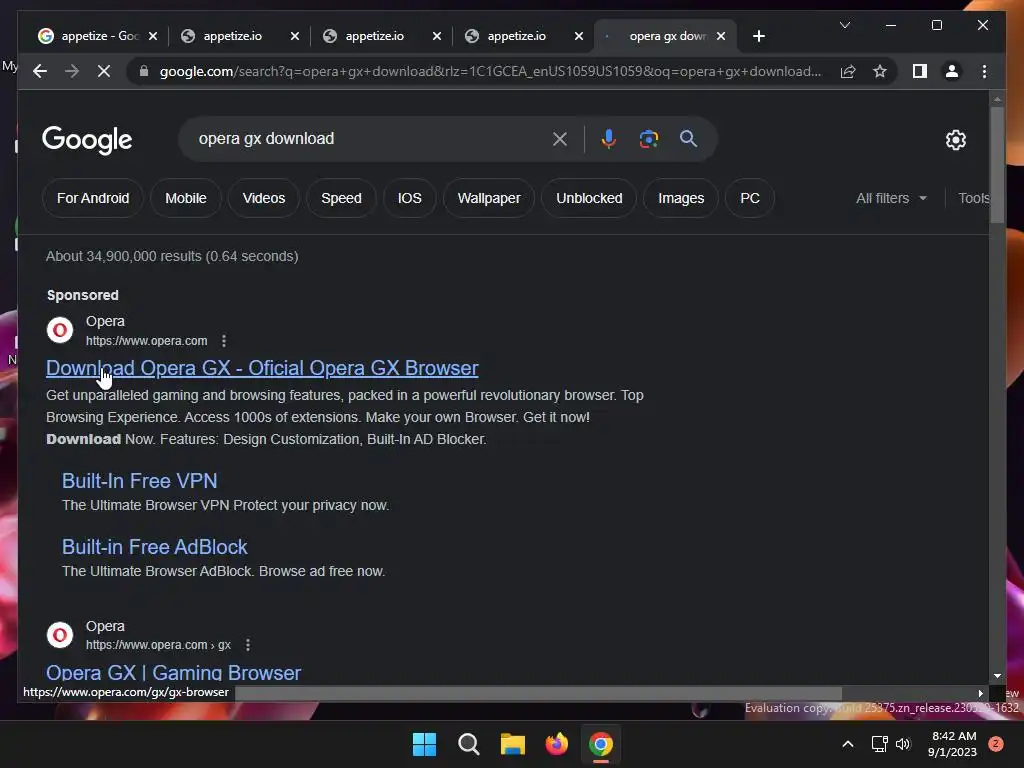Open options for sponsored Opera ad
The image size is (1024, 768).
click(224, 341)
